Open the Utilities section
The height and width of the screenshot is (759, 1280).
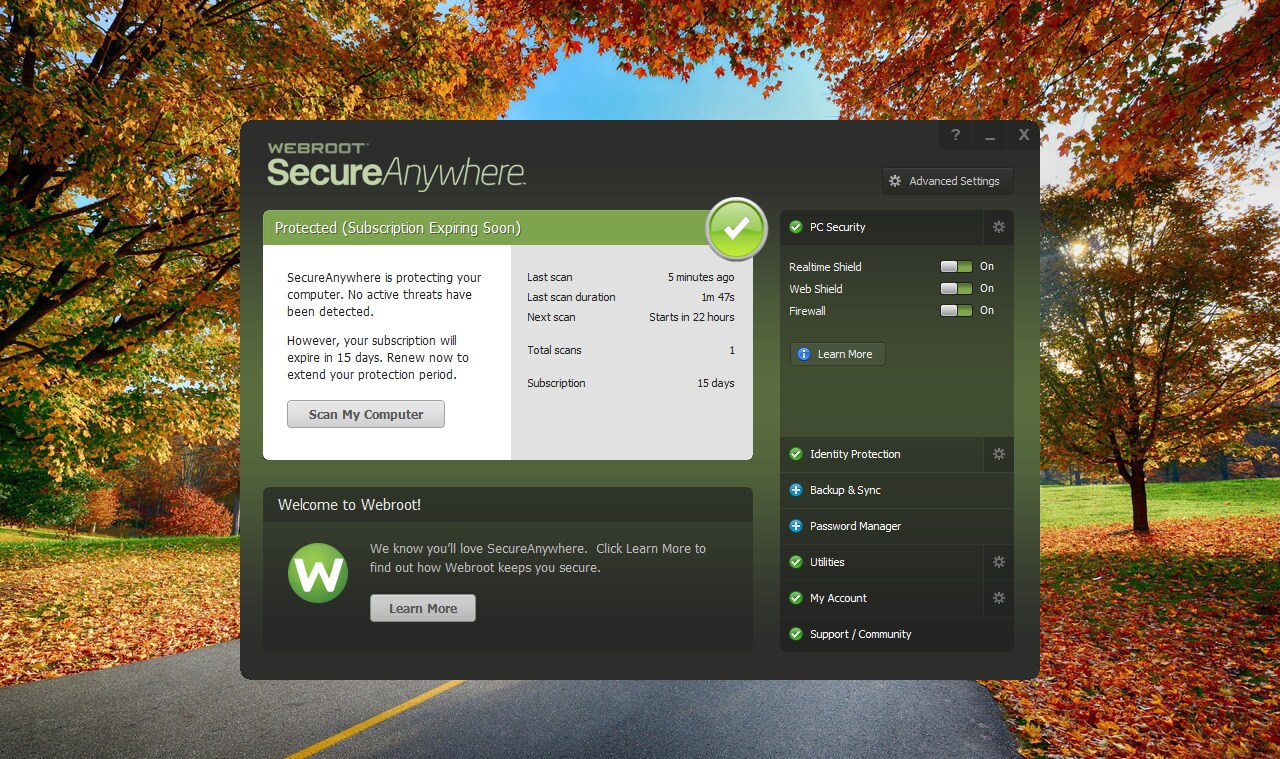coord(827,562)
